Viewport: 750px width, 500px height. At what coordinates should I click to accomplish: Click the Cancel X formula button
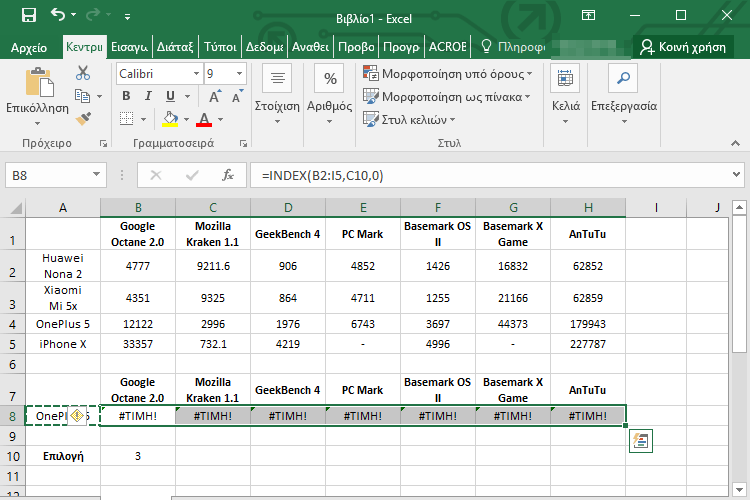[155, 176]
